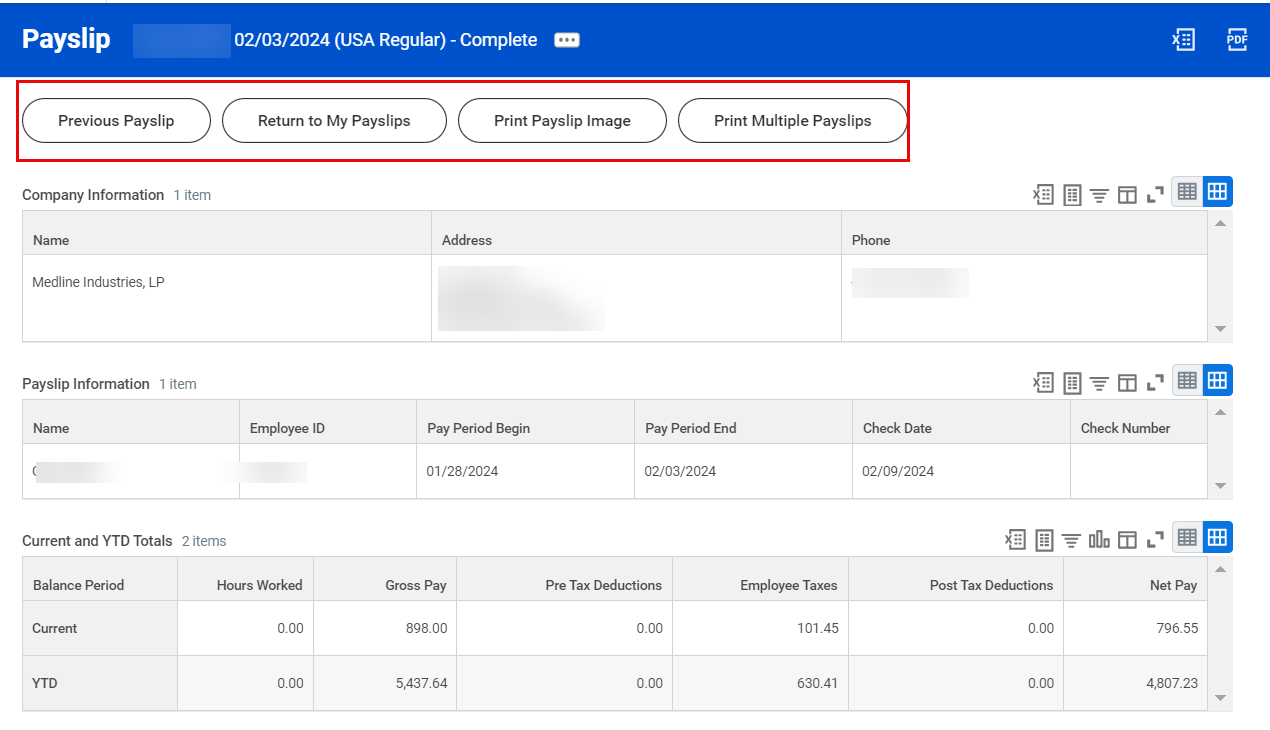
Task: Export Current and YTD Totals to Excel
Action: pos(1015,538)
